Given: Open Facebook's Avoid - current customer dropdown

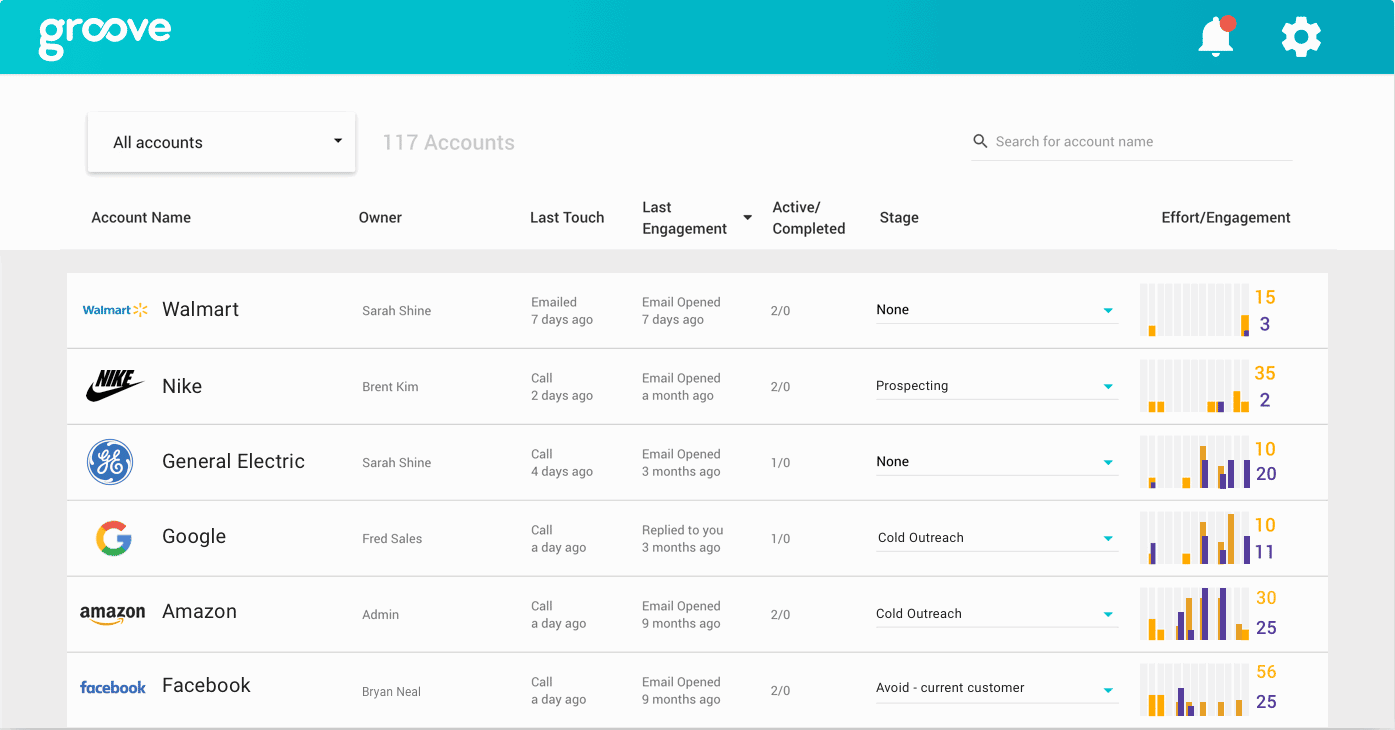Looking at the screenshot, I should pos(996,688).
